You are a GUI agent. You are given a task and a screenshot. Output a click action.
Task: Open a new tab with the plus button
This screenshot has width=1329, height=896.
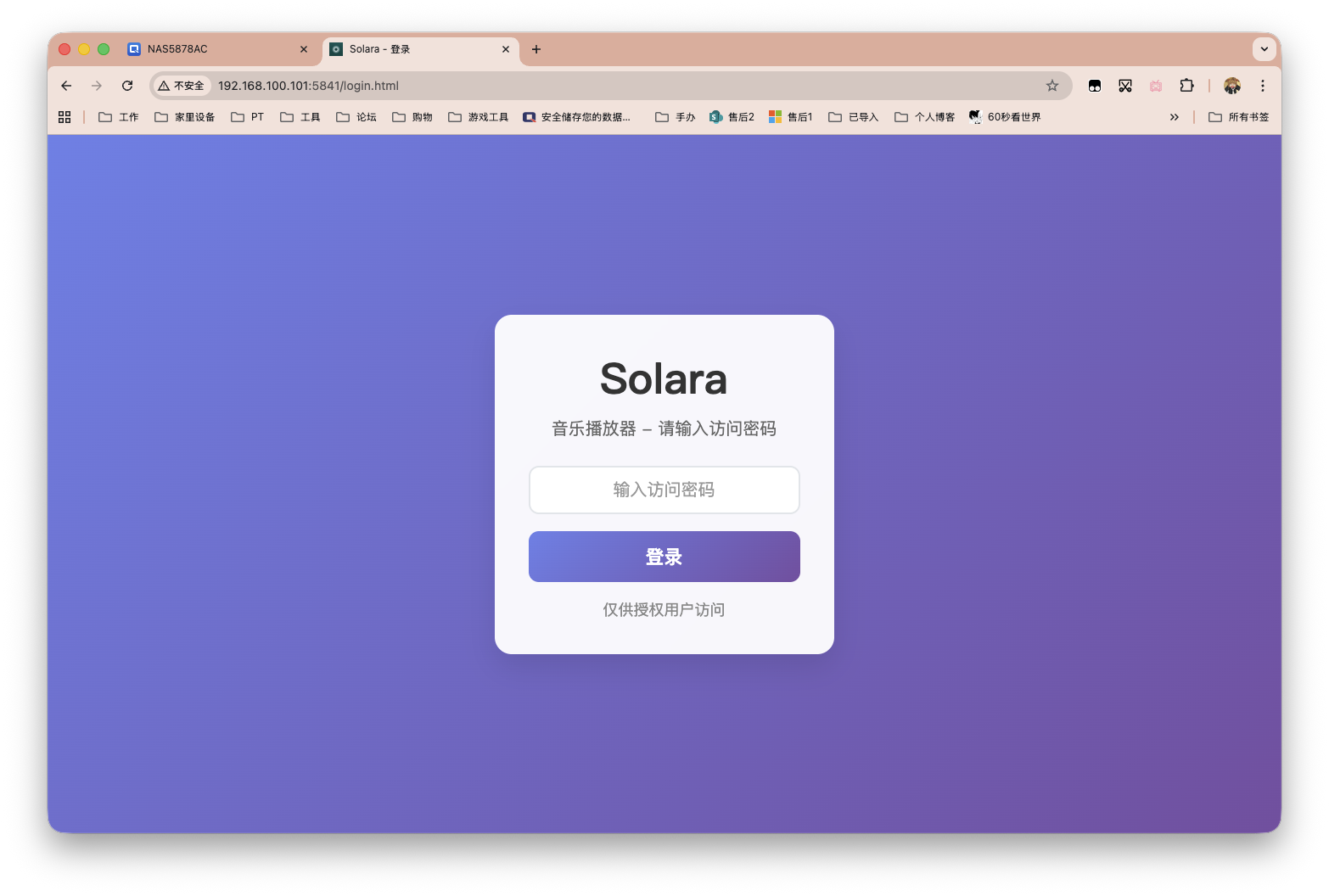tap(536, 49)
